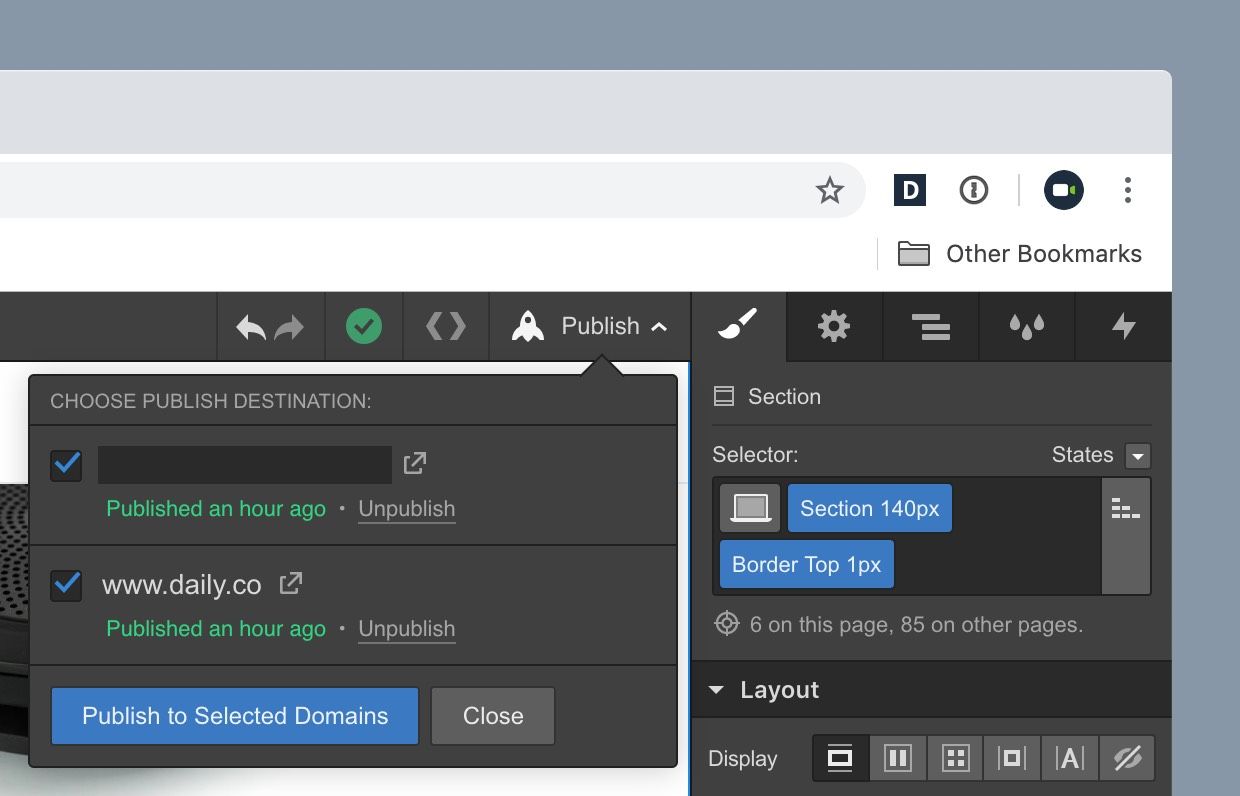The image size is (1240, 796).
Task: Set display to grid
Action: pos(955,758)
